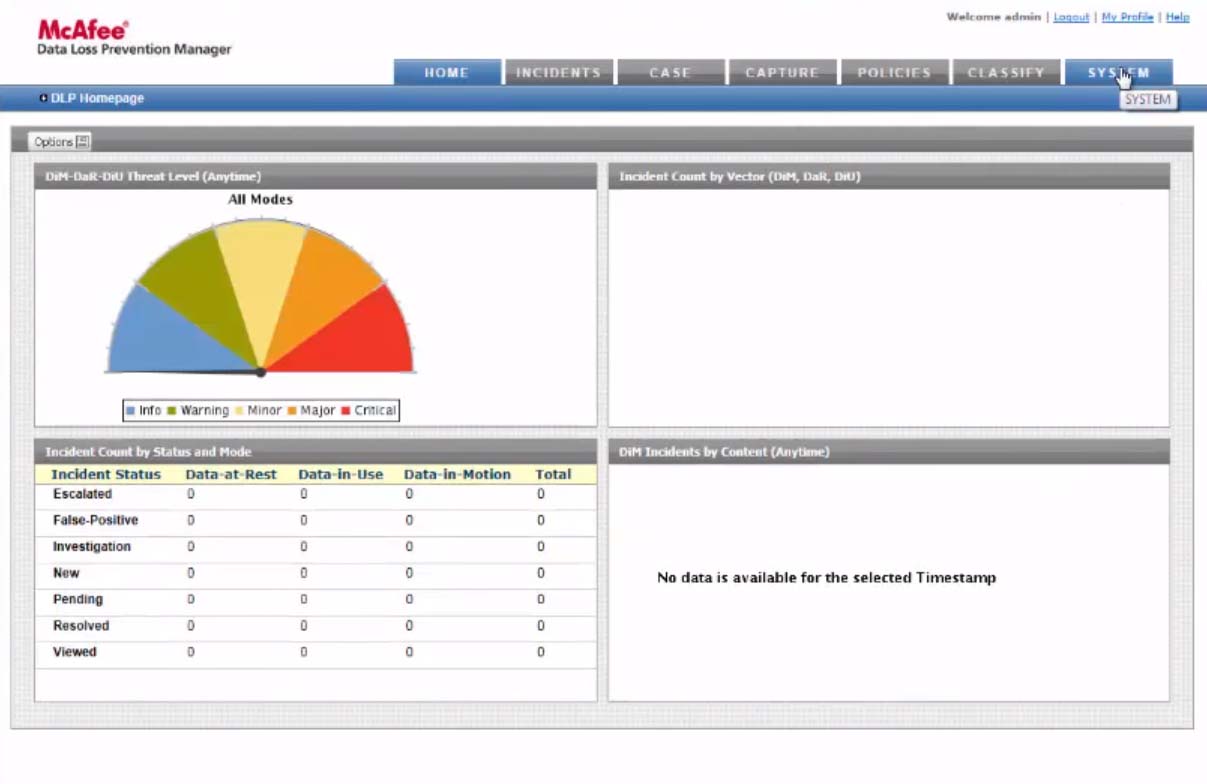Open the Options dropdown button
Viewport: 1207px width, 784px height.
point(61,141)
